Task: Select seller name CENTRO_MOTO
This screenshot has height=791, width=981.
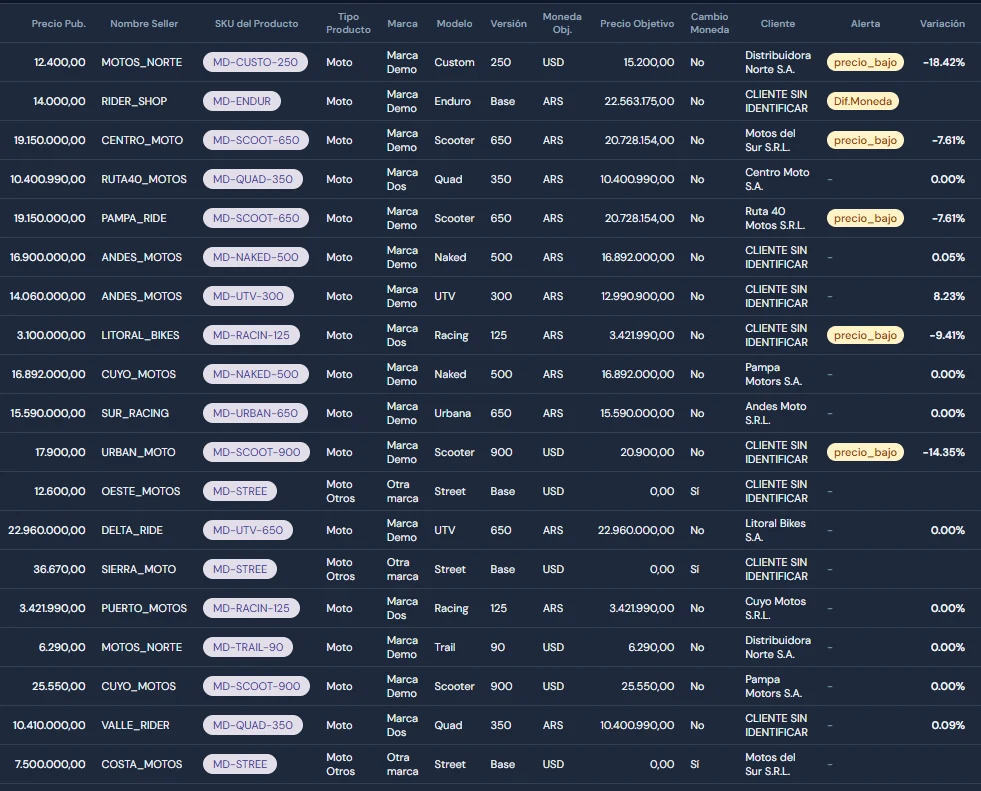Action: [142, 140]
